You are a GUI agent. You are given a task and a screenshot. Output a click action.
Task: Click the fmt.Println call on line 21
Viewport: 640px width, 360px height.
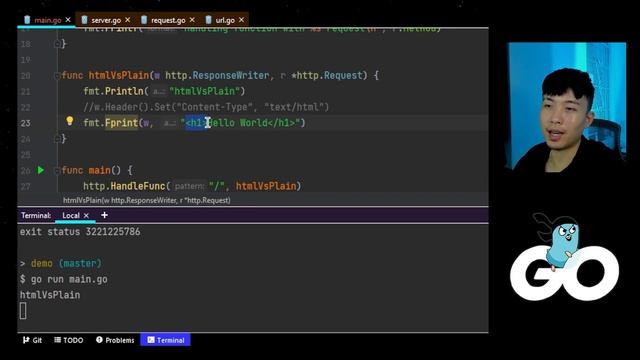click(113, 91)
